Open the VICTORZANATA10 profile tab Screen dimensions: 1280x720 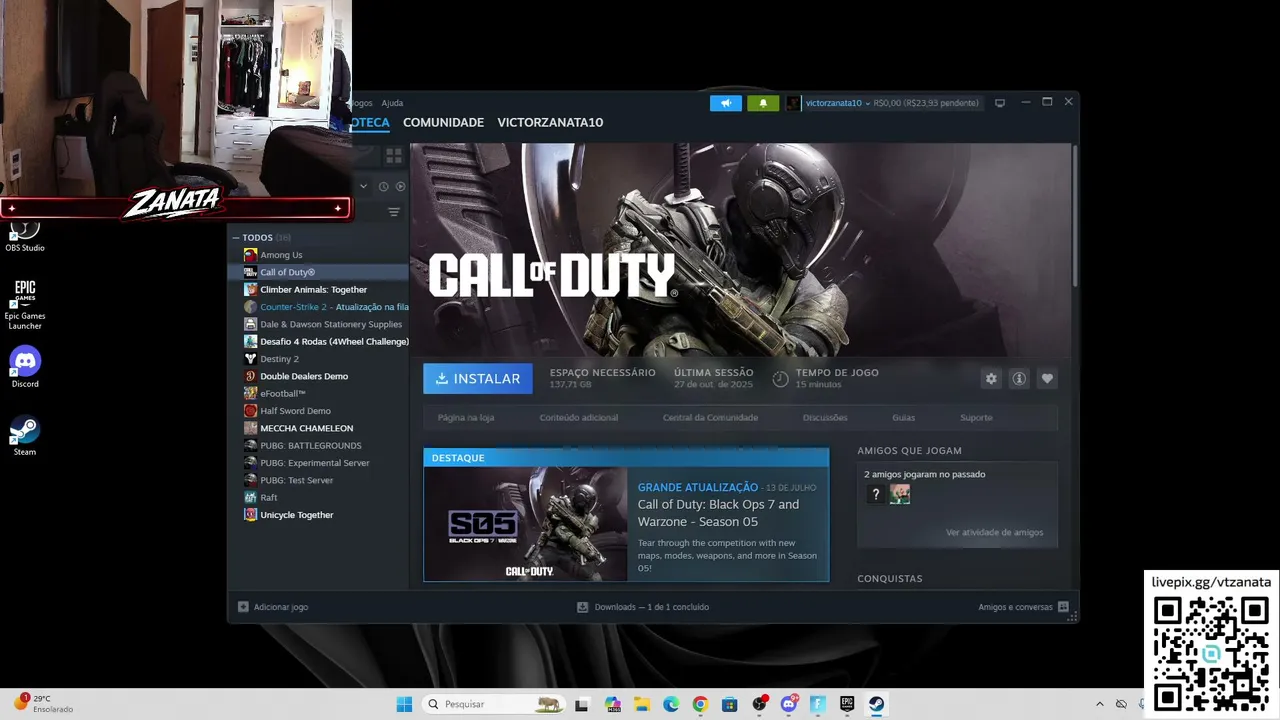tap(550, 123)
